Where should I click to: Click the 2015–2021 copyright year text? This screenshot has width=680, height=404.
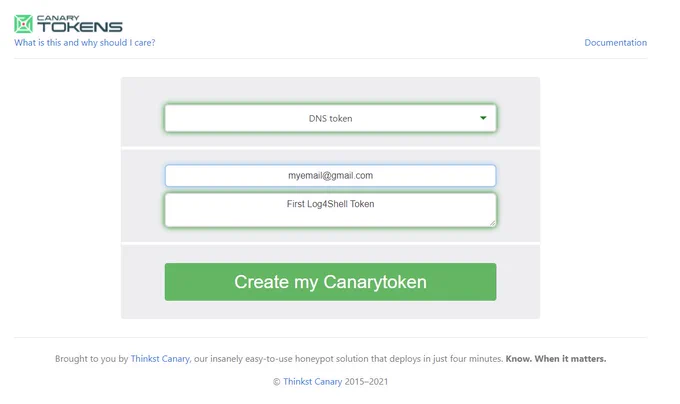click(366, 382)
